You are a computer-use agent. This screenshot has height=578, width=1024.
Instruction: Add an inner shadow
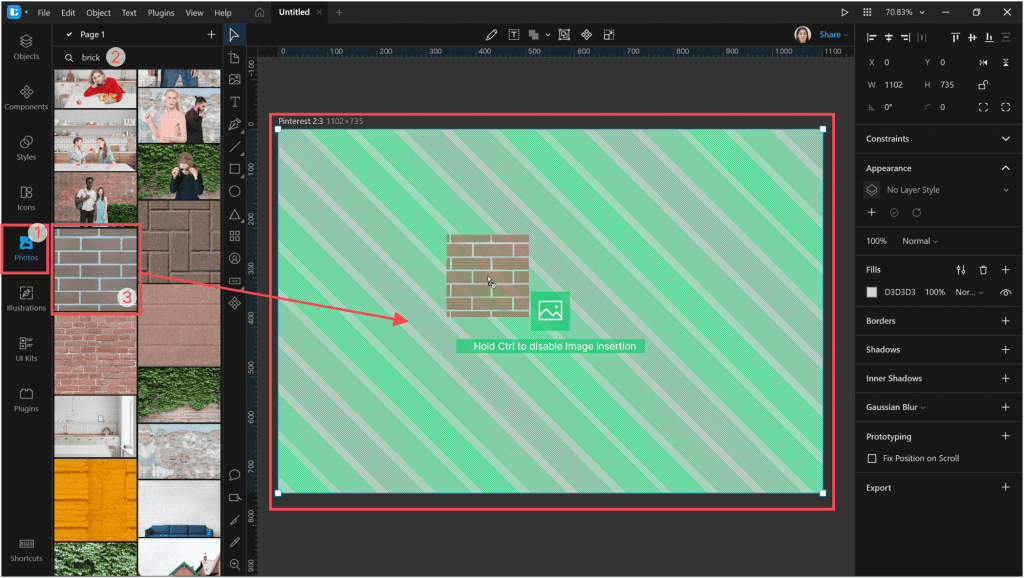click(x=1006, y=378)
